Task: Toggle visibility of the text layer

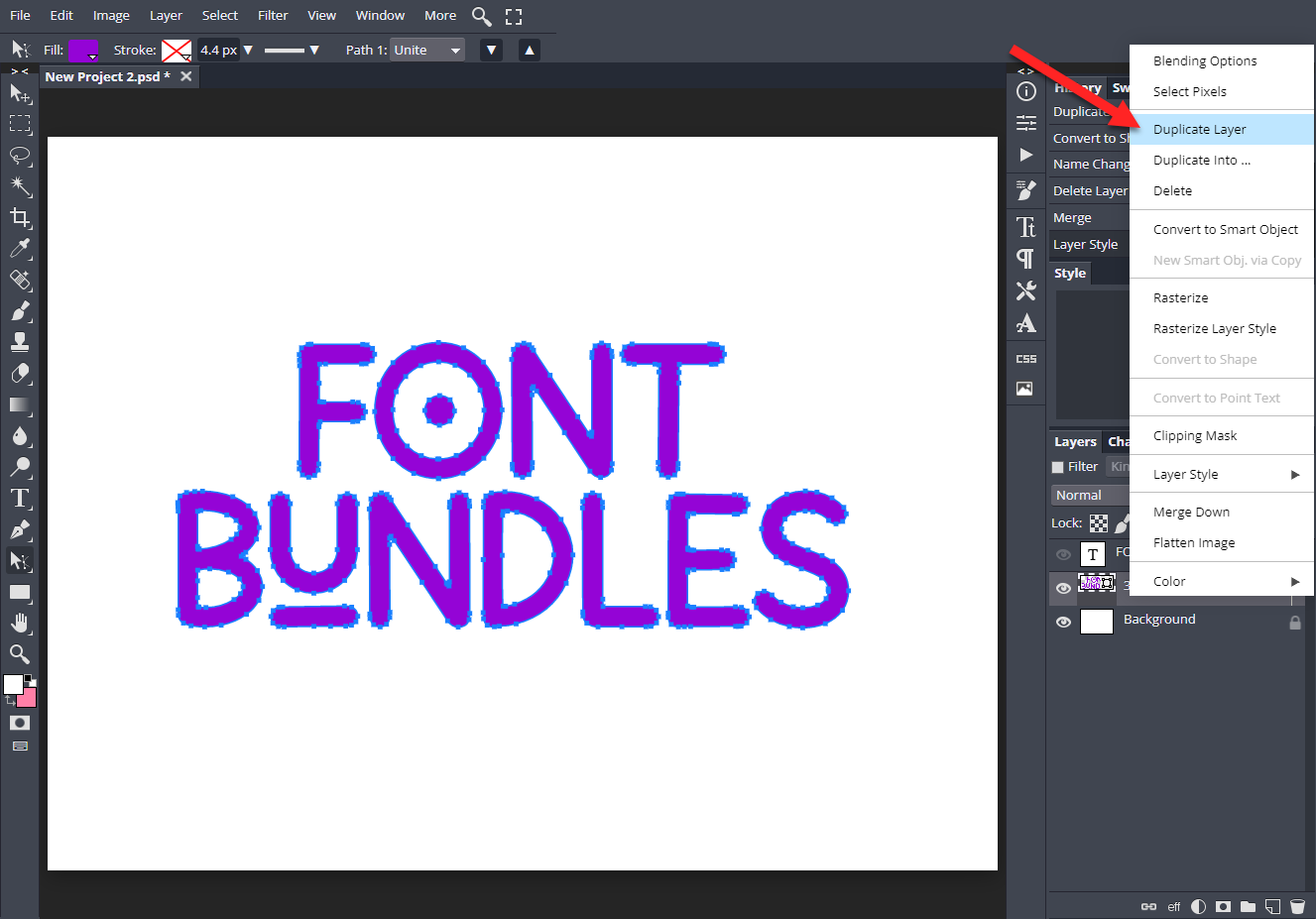Action: [1063, 554]
